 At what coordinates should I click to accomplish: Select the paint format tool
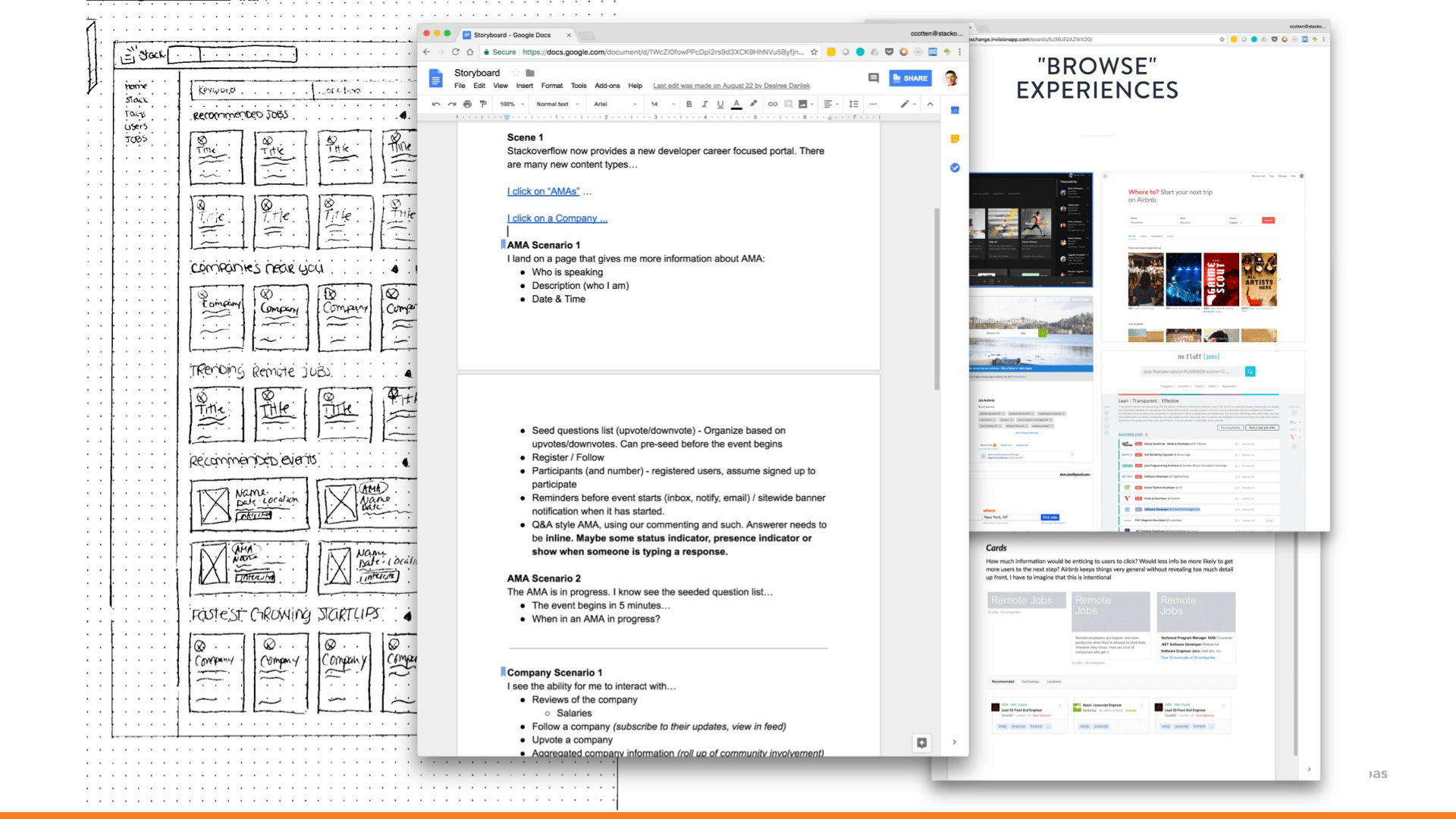(x=483, y=104)
